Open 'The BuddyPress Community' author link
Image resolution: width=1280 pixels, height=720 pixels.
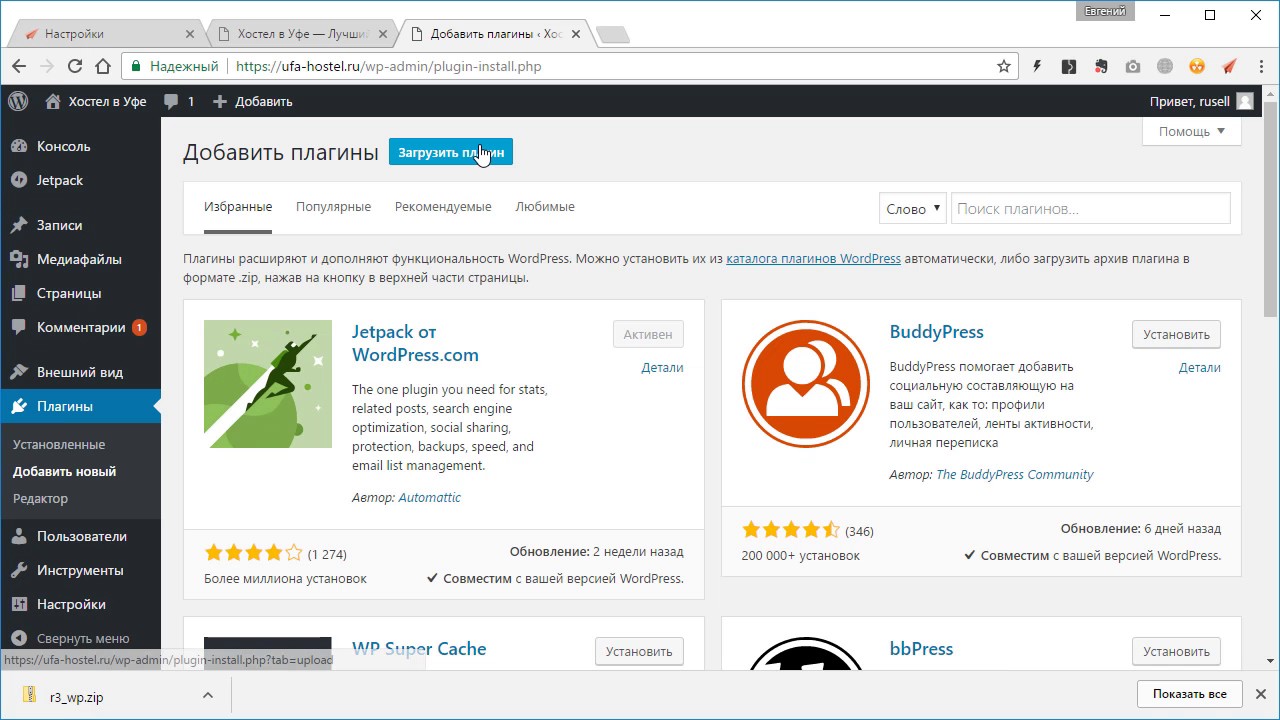tap(1014, 474)
